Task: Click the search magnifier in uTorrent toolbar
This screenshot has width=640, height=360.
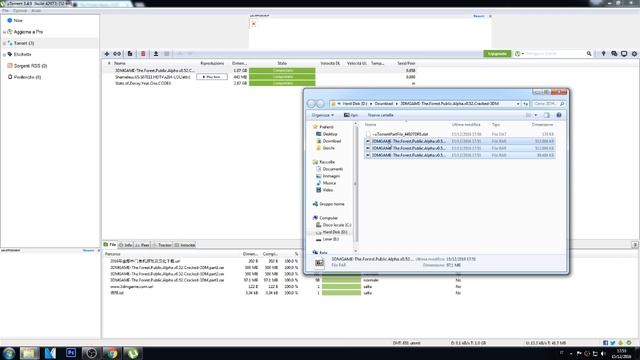Action: 589,54
